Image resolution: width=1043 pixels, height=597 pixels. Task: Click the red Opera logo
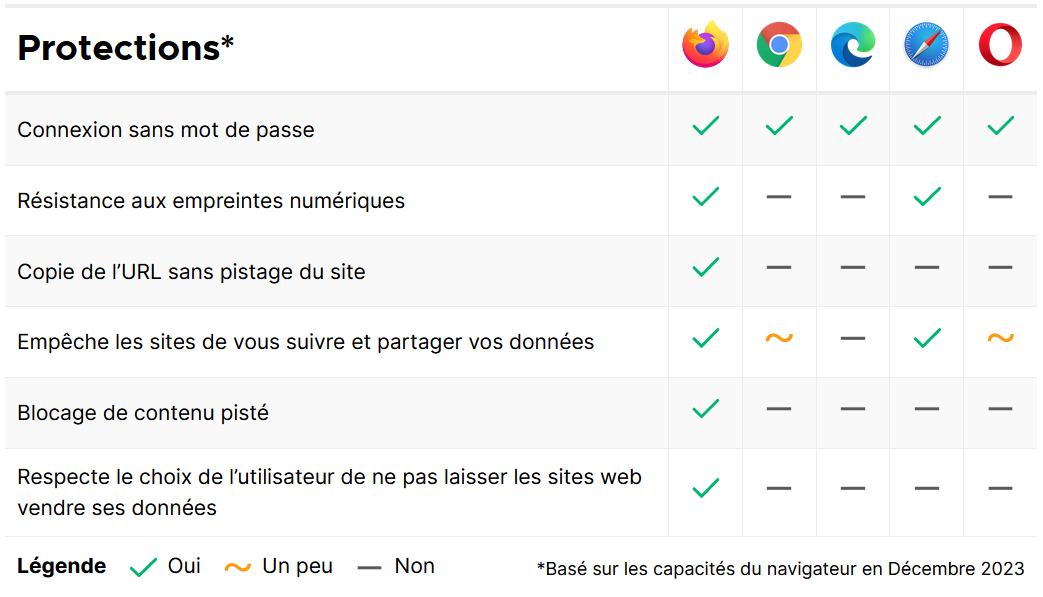point(1000,45)
